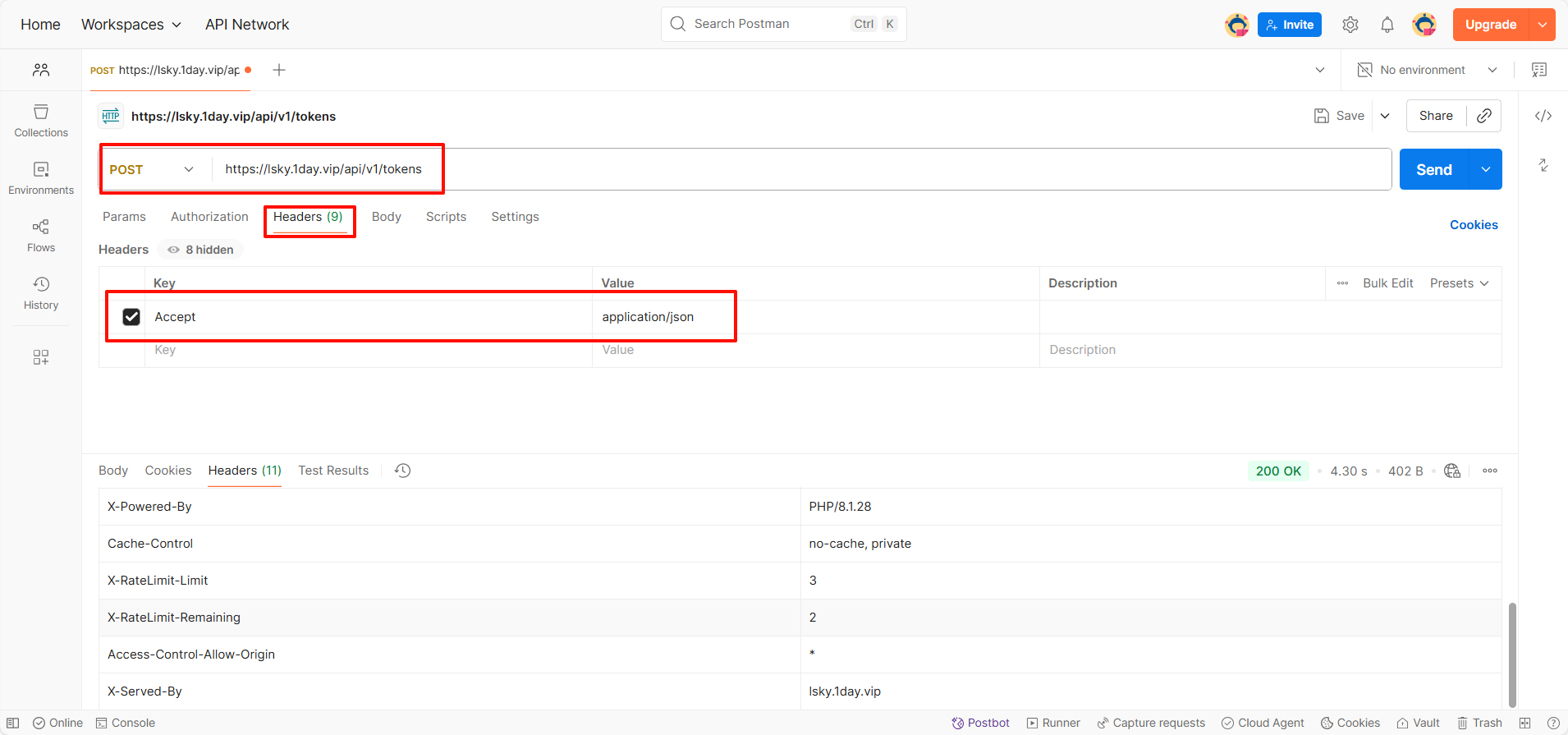Open the Flows sidebar panel
The image size is (1568, 735).
point(41,235)
